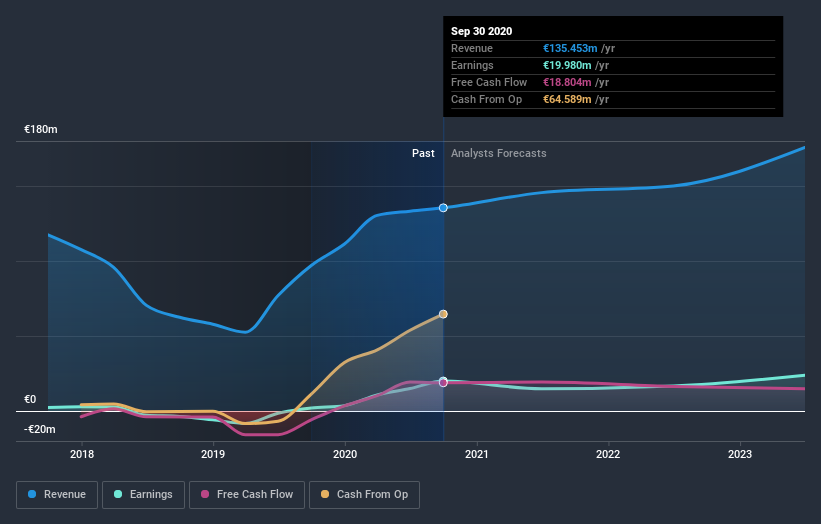Click the Free Cash Flow label in tooltip

pyautogui.click(x=489, y=82)
